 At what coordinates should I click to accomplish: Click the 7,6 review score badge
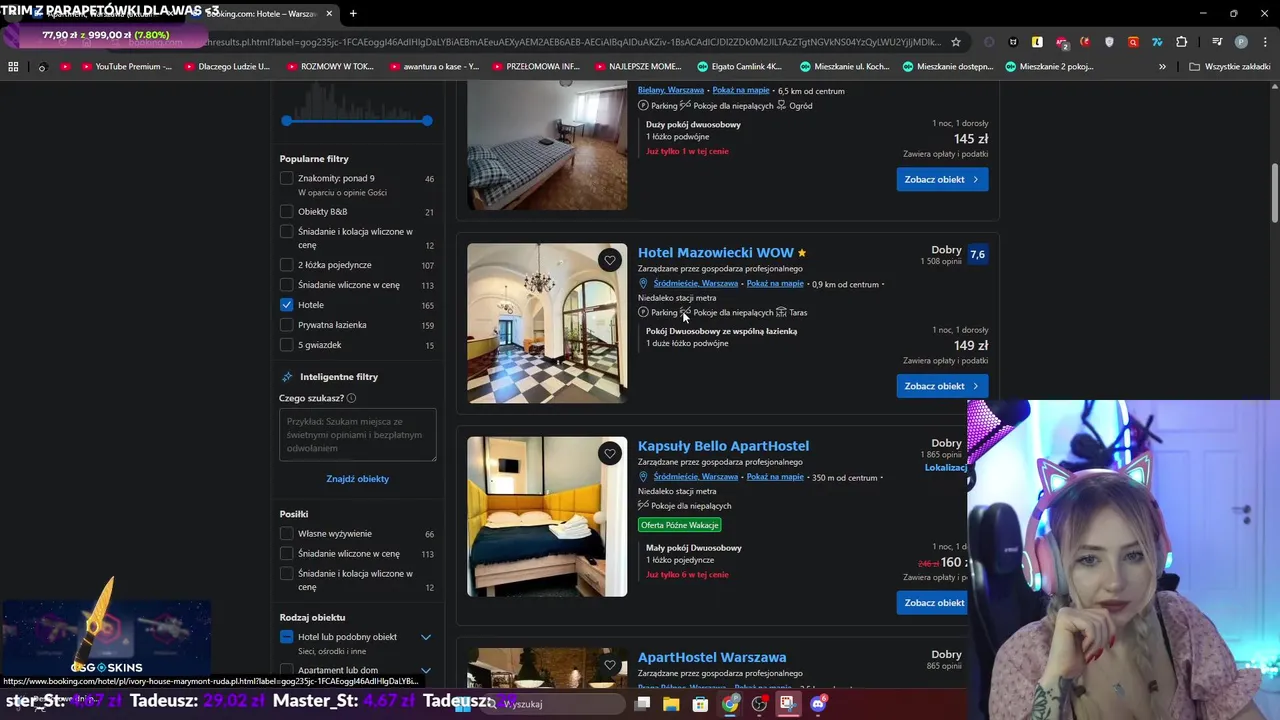click(x=977, y=254)
